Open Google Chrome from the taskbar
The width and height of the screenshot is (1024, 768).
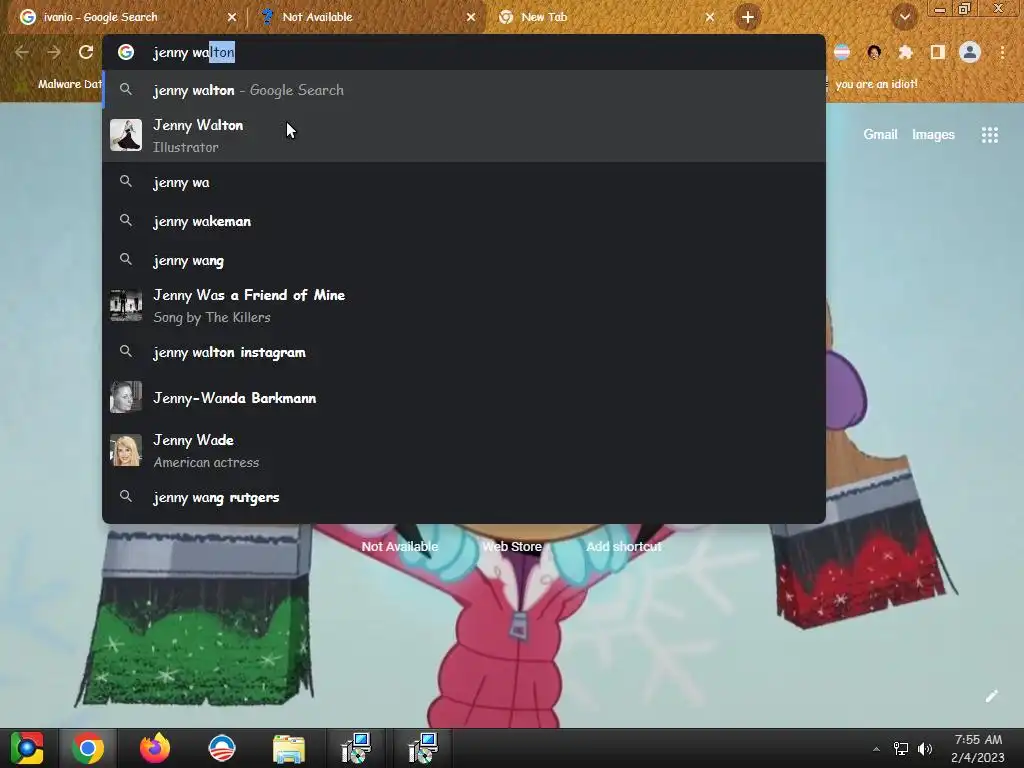(x=88, y=748)
